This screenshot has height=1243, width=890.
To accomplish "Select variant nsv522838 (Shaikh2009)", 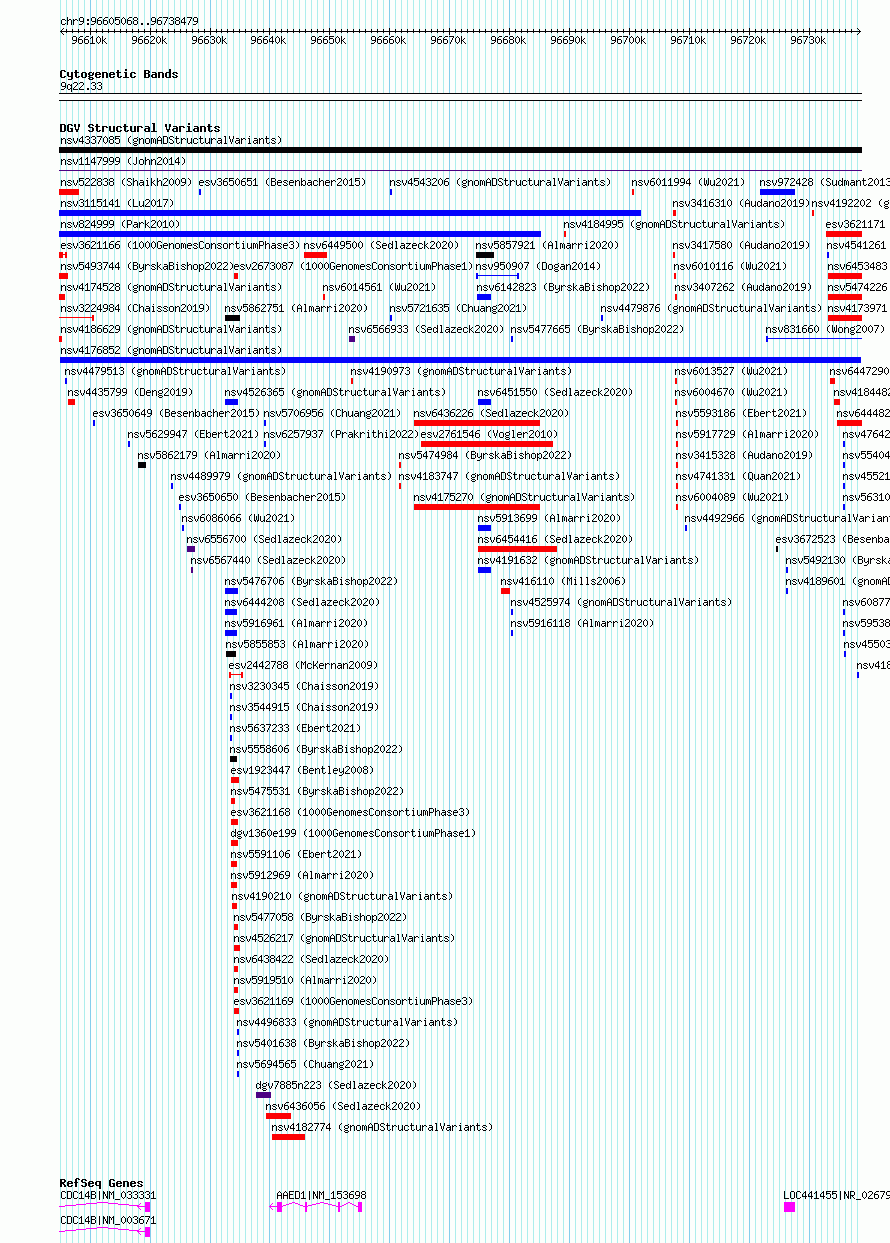I will [x=126, y=182].
